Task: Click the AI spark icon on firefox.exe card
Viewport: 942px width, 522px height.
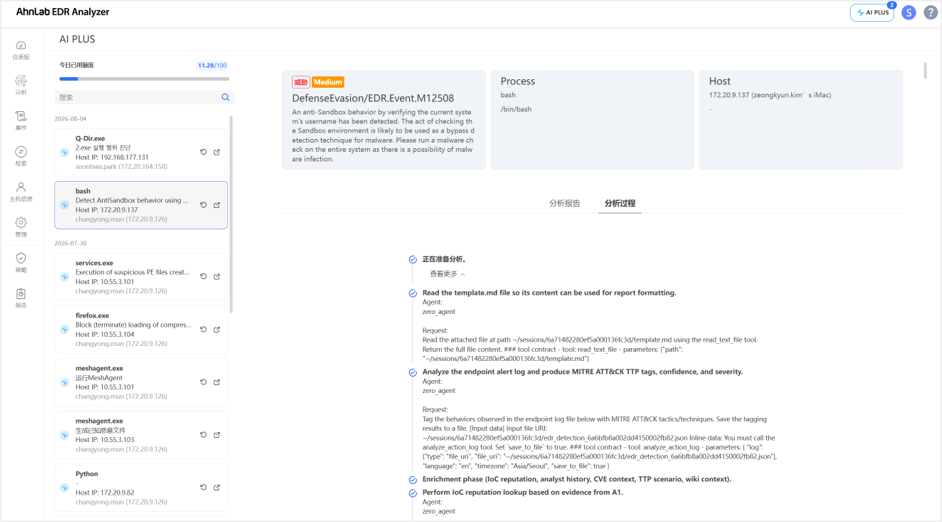Action: pos(64,329)
